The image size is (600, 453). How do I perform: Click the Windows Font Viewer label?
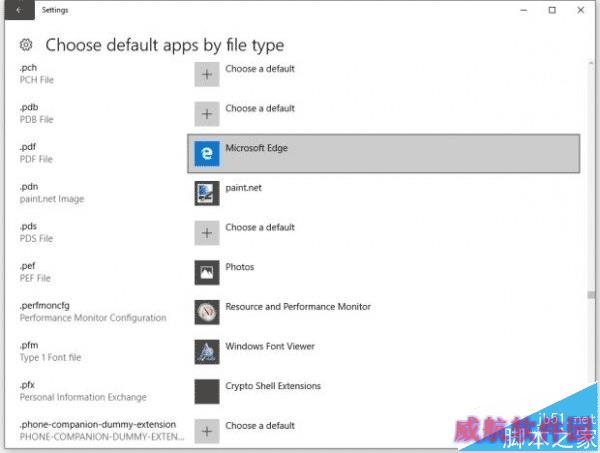270,346
